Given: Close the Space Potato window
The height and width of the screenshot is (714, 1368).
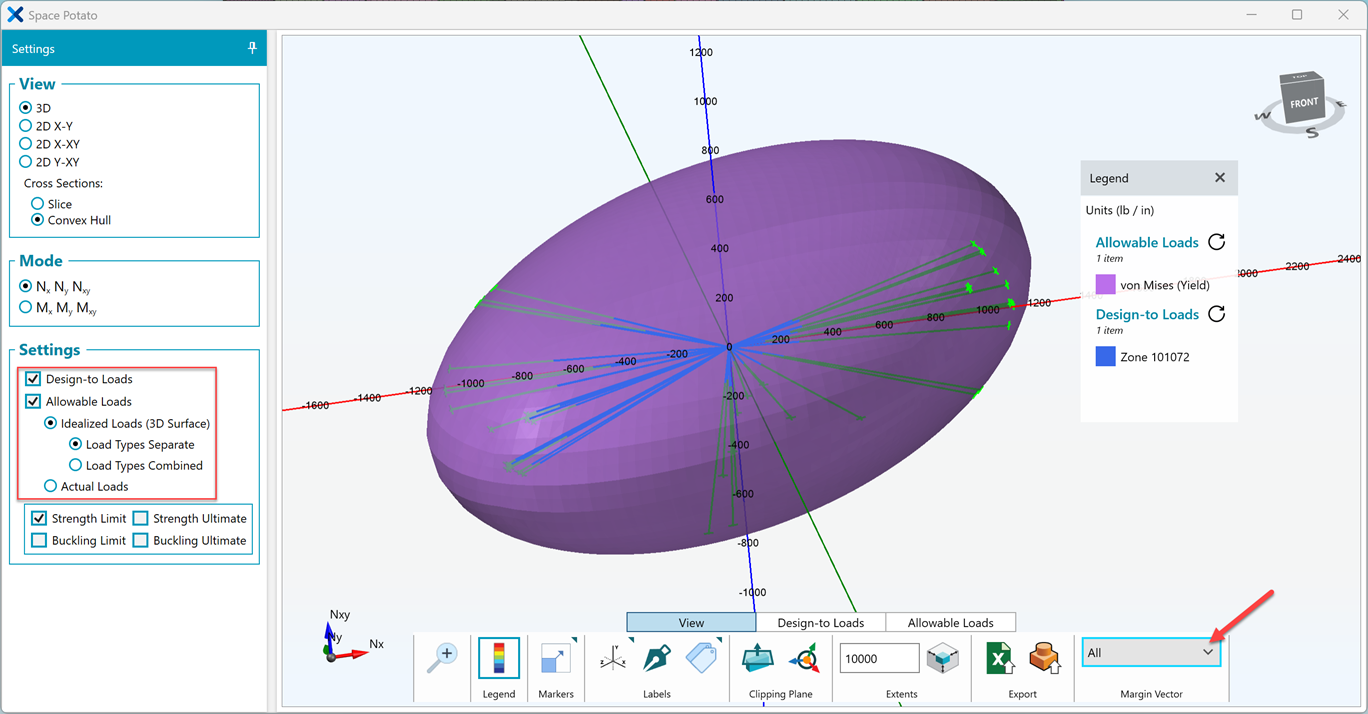Looking at the screenshot, I should click(1343, 15).
